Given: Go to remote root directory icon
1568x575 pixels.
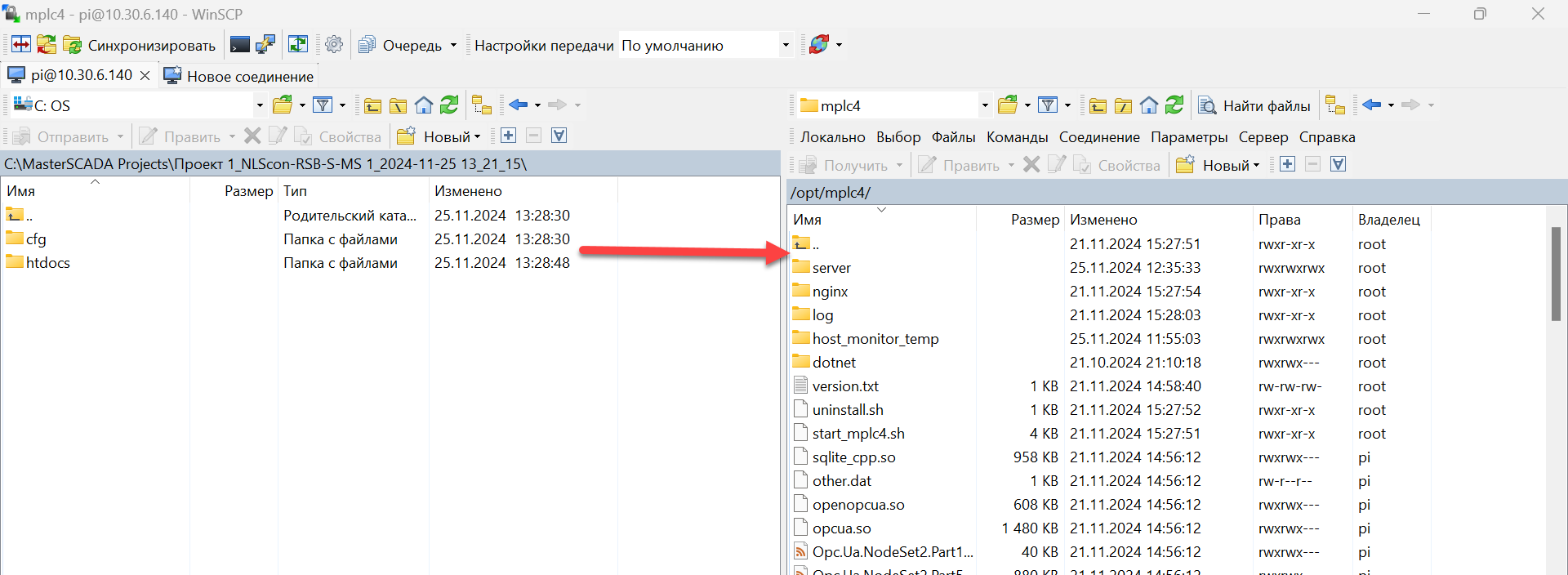Looking at the screenshot, I should [1123, 105].
